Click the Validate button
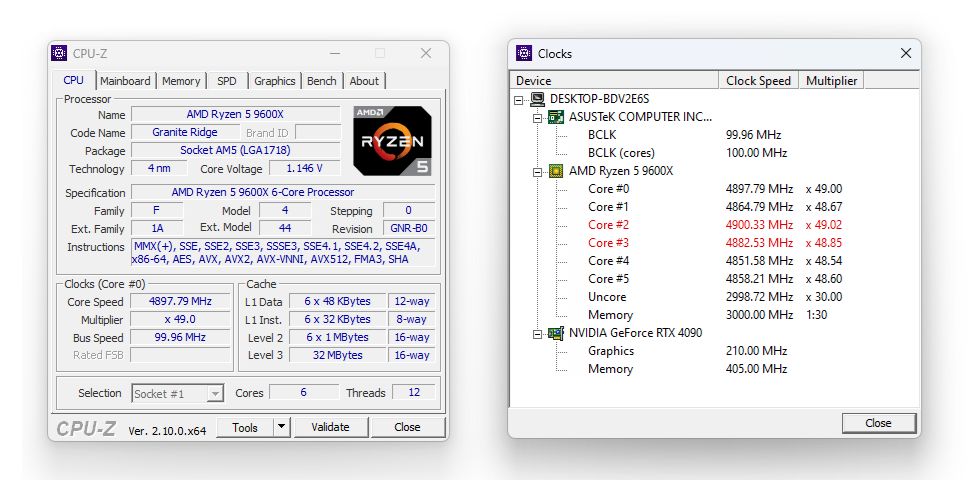The width and height of the screenshot is (980, 480). 331,428
